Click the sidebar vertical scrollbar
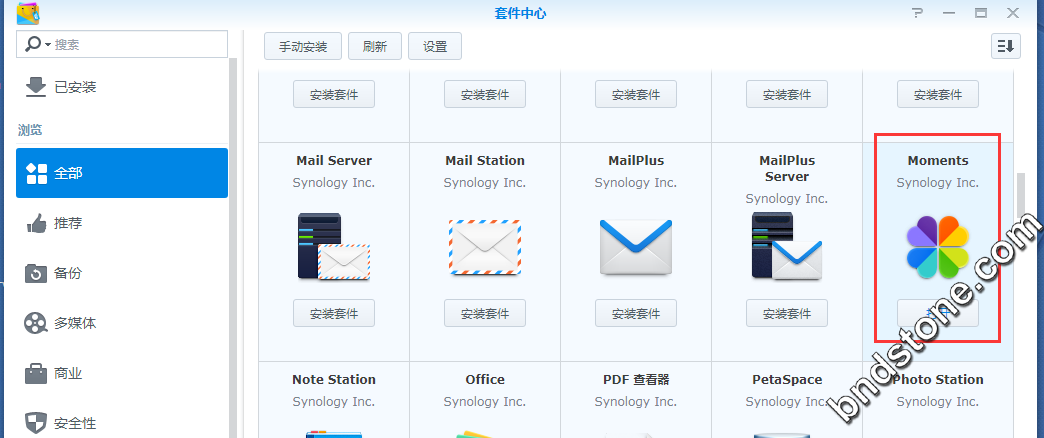1044x438 pixels. 233,246
